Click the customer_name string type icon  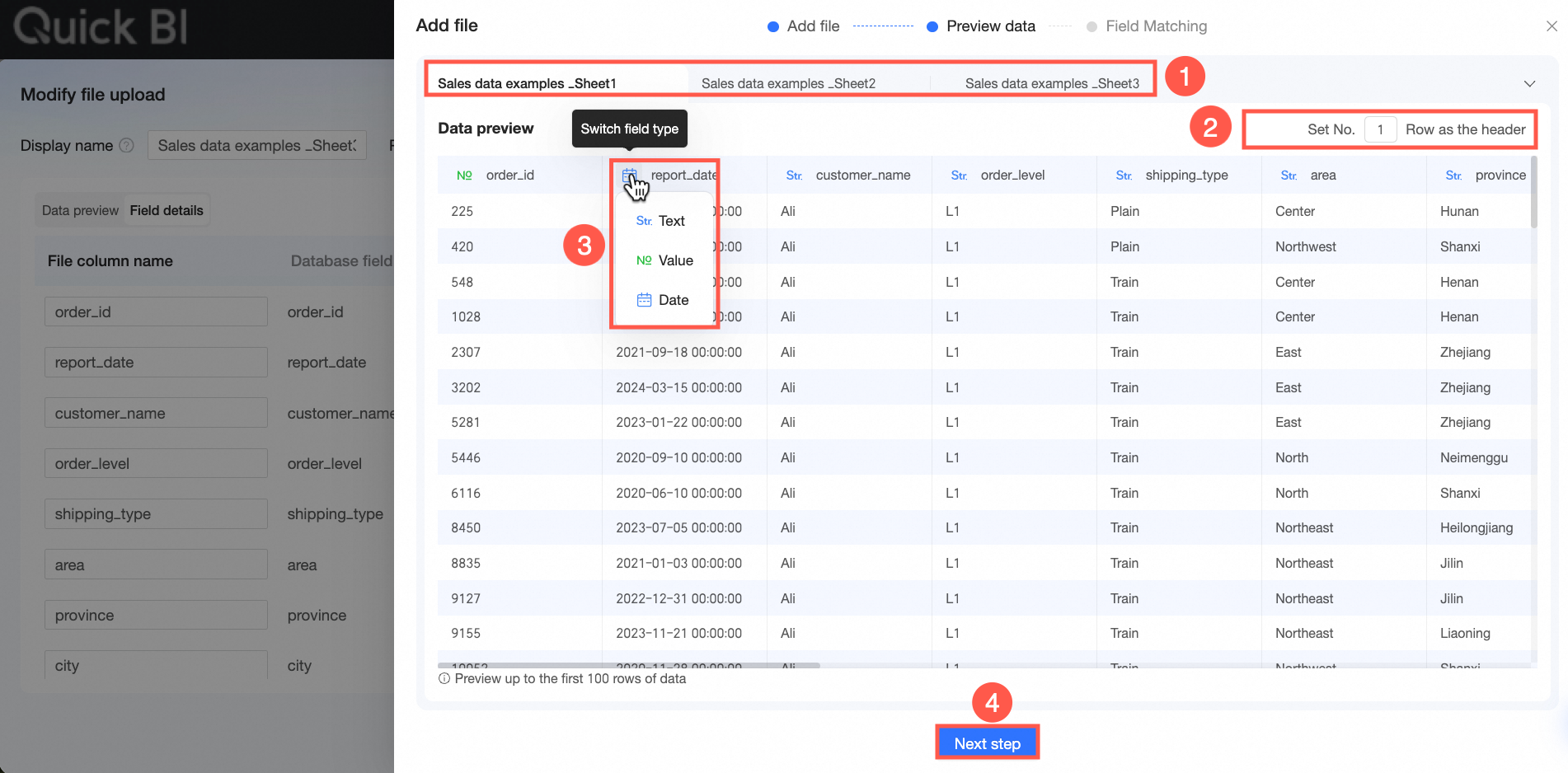[x=794, y=176]
